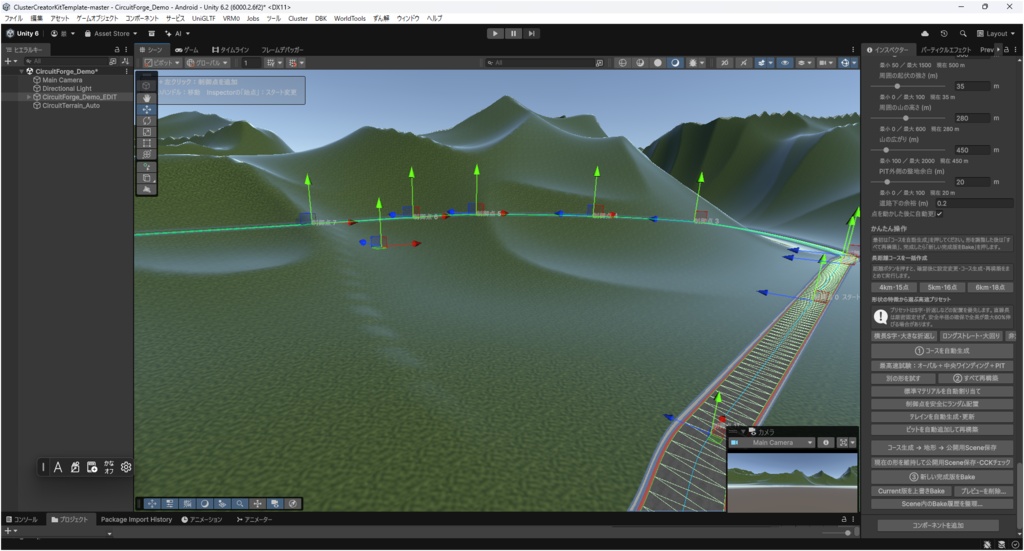Viewport: 1024px width, 551px height.
Task: Click the ②すべて再構築 button
Action: click(x=976, y=378)
